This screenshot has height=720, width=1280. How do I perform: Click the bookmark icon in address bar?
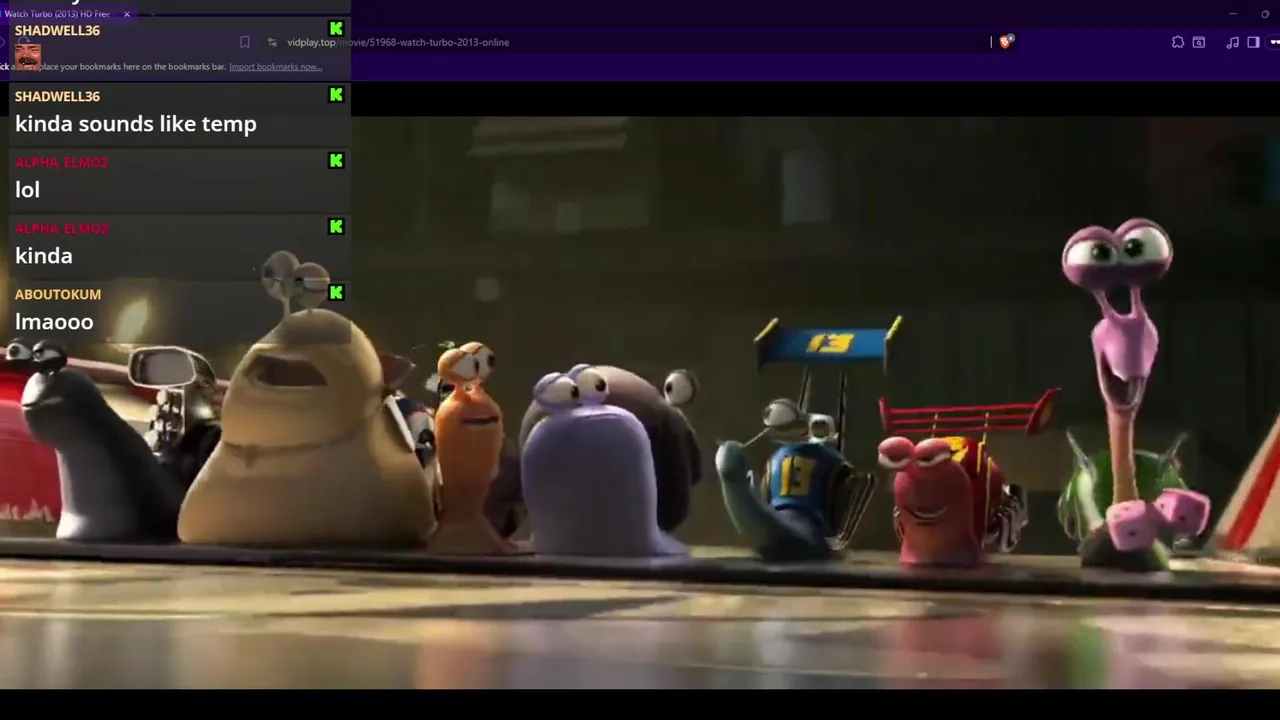pyautogui.click(x=245, y=42)
